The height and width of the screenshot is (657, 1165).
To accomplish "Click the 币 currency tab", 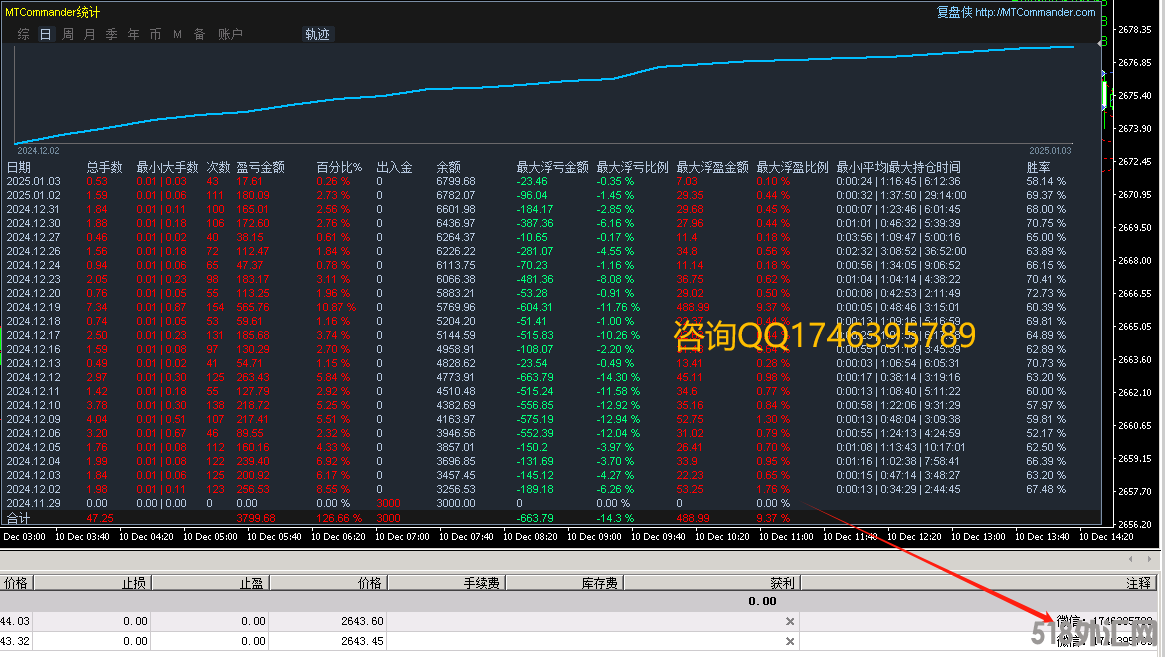I will tap(155, 34).
